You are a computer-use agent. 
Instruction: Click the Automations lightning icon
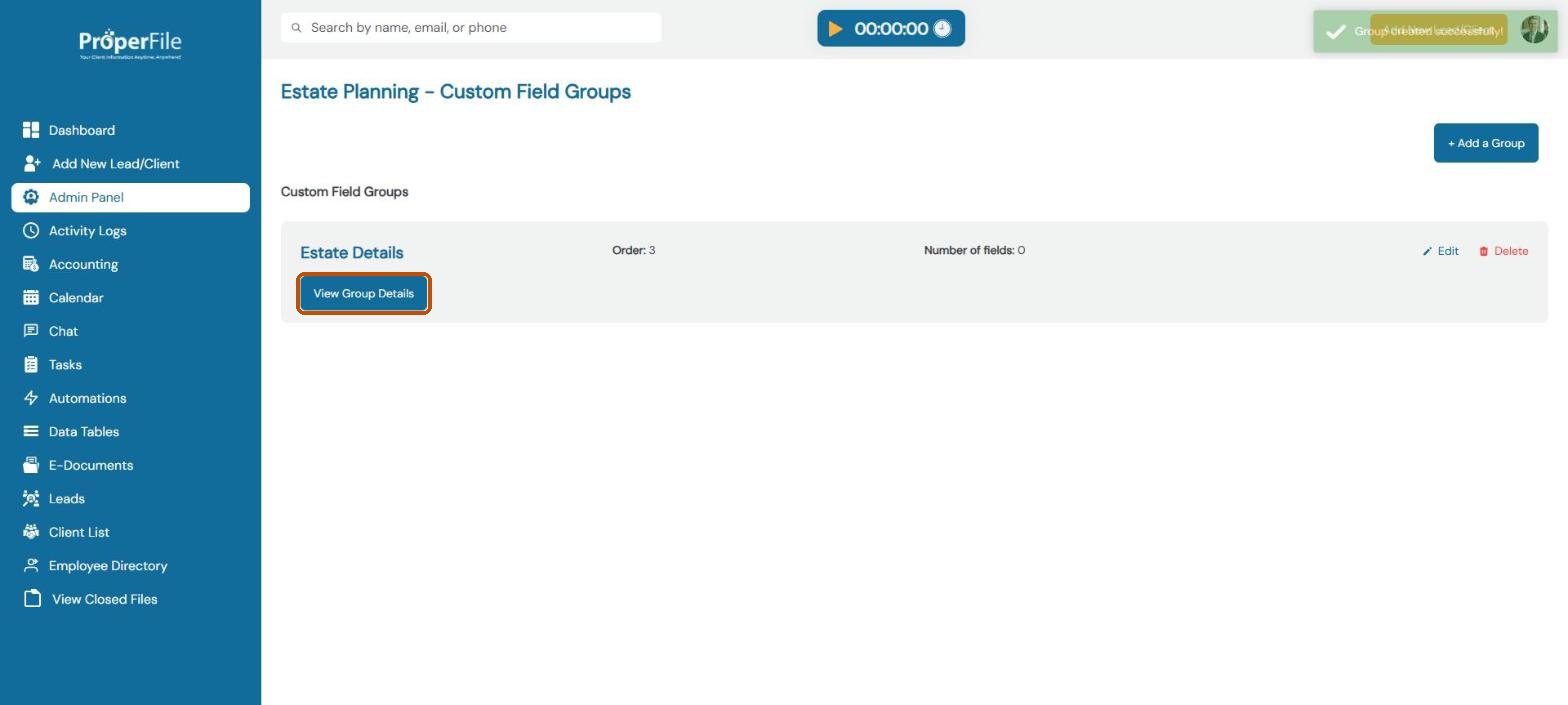click(x=31, y=398)
